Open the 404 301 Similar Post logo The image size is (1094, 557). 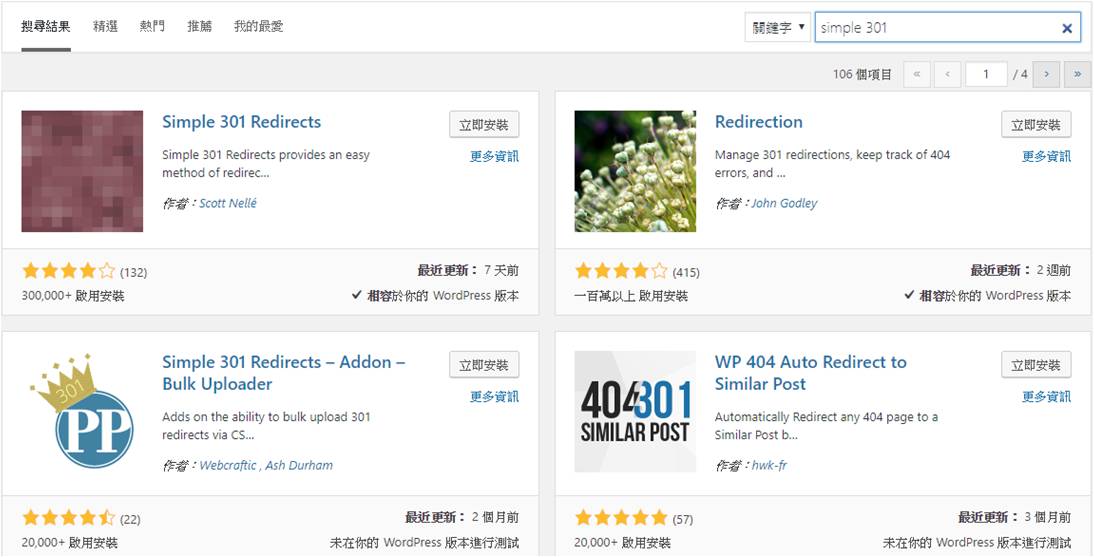(x=635, y=411)
